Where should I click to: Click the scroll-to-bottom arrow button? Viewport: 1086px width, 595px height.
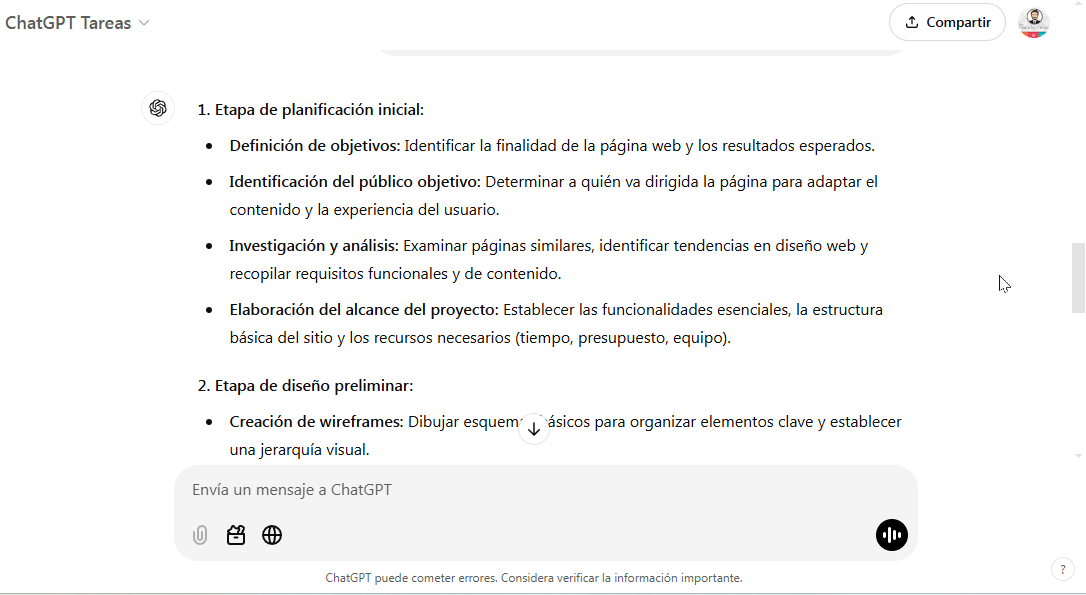534,429
